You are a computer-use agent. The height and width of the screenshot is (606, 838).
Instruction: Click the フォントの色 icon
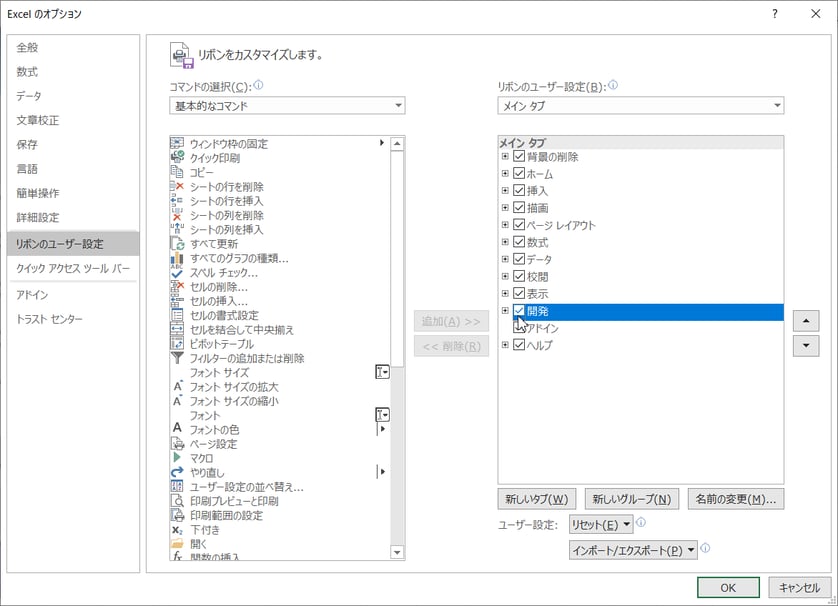pyautogui.click(x=177, y=428)
